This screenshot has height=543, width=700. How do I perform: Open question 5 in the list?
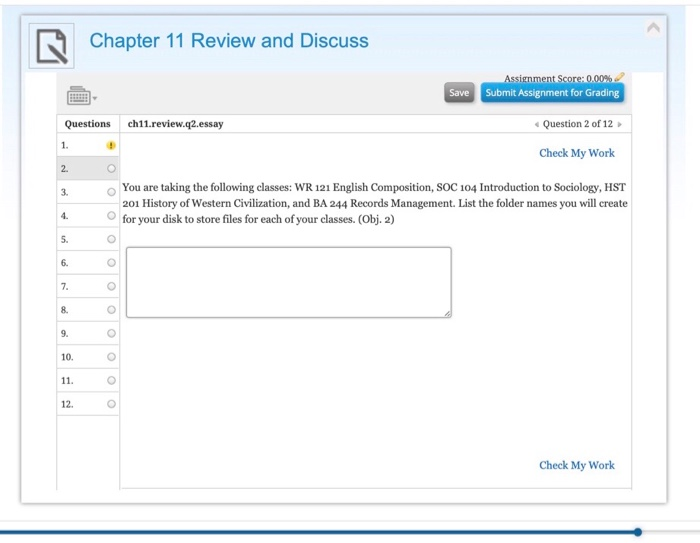tap(88, 239)
